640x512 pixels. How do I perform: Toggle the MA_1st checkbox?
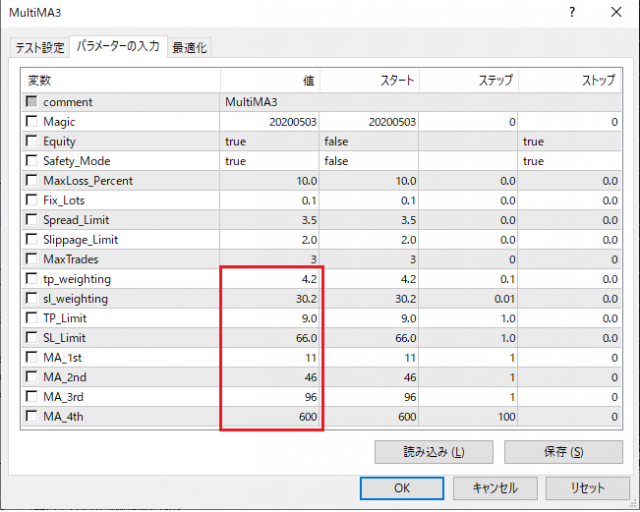tap(31, 357)
